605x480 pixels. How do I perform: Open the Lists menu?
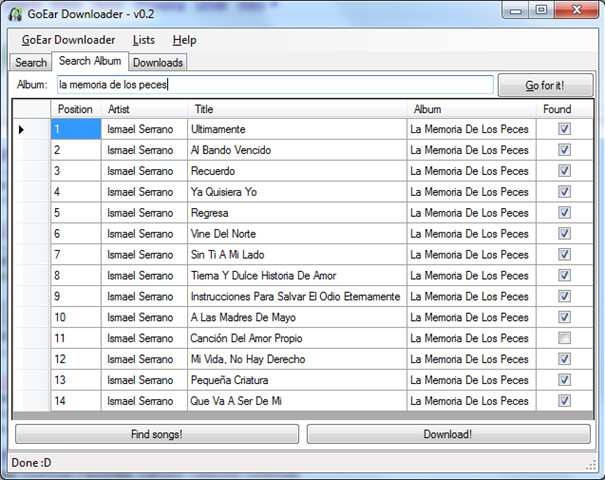point(144,40)
